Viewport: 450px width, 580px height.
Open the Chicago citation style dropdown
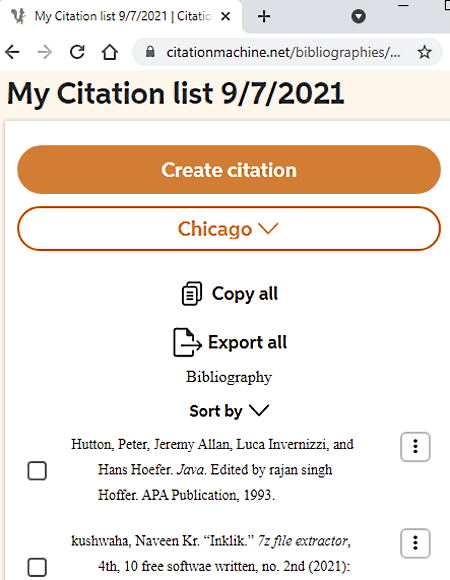229,229
